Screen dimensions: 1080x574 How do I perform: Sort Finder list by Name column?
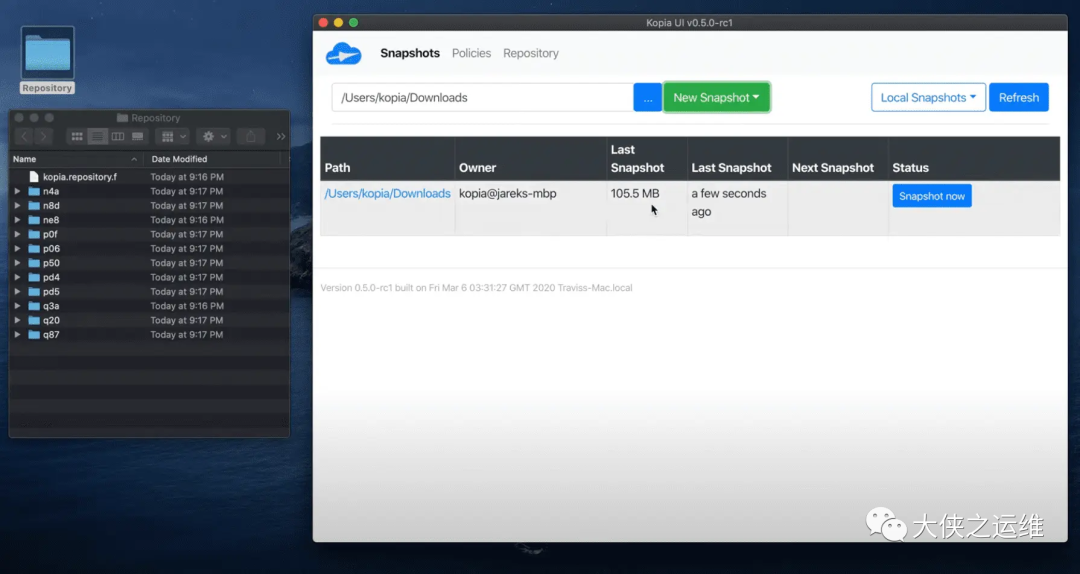(75, 159)
